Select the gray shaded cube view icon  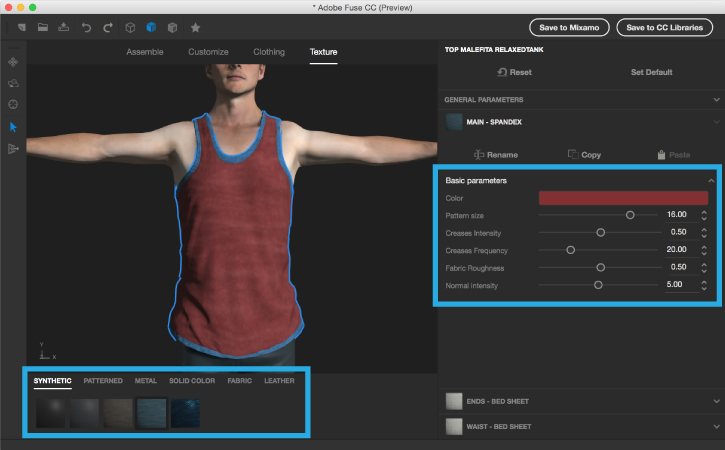[172, 27]
